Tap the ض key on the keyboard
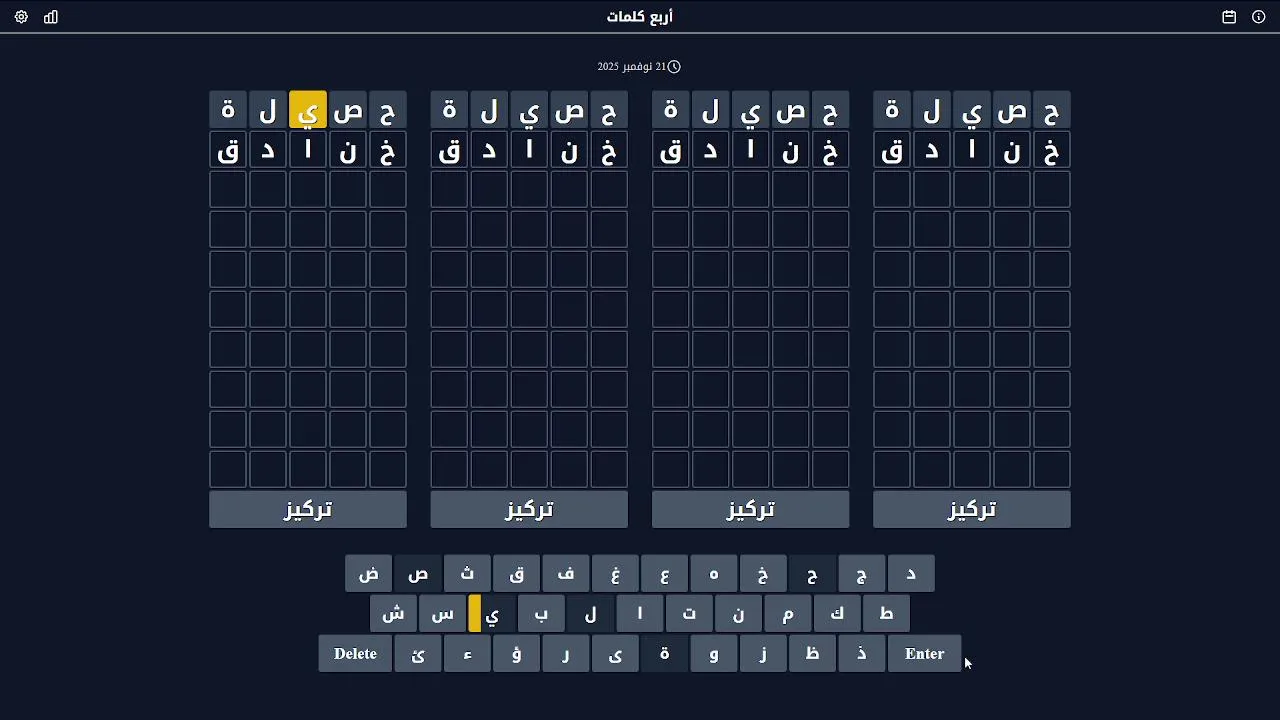 (369, 574)
